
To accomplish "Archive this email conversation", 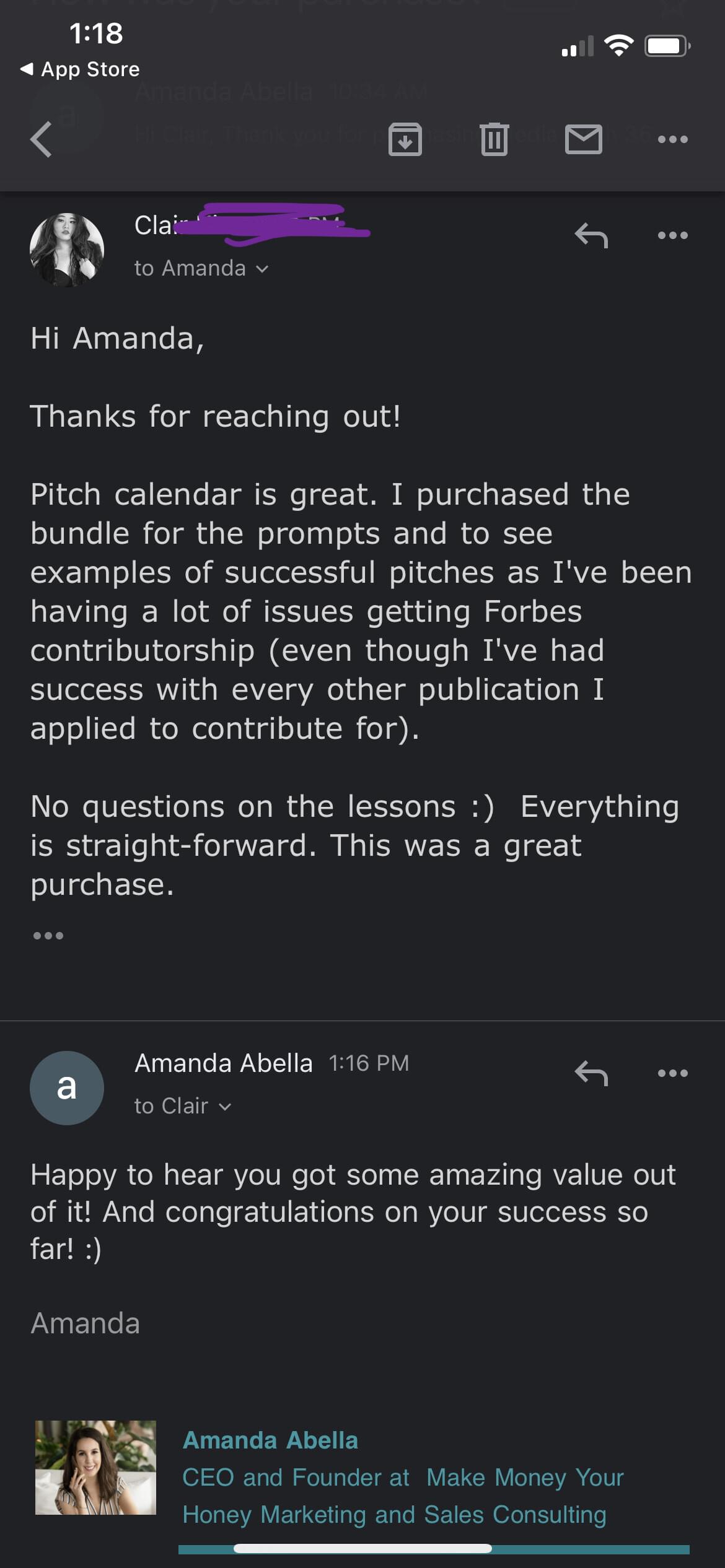I will [x=405, y=139].
